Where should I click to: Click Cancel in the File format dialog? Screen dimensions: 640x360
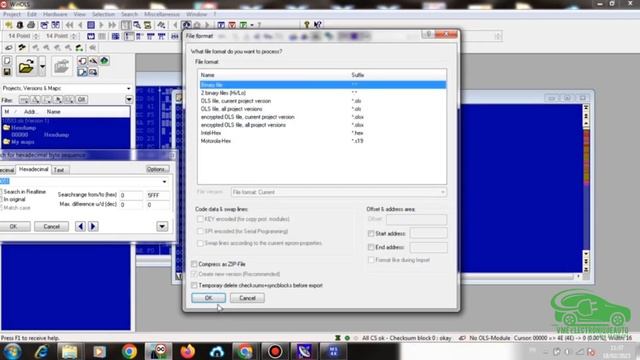247,298
